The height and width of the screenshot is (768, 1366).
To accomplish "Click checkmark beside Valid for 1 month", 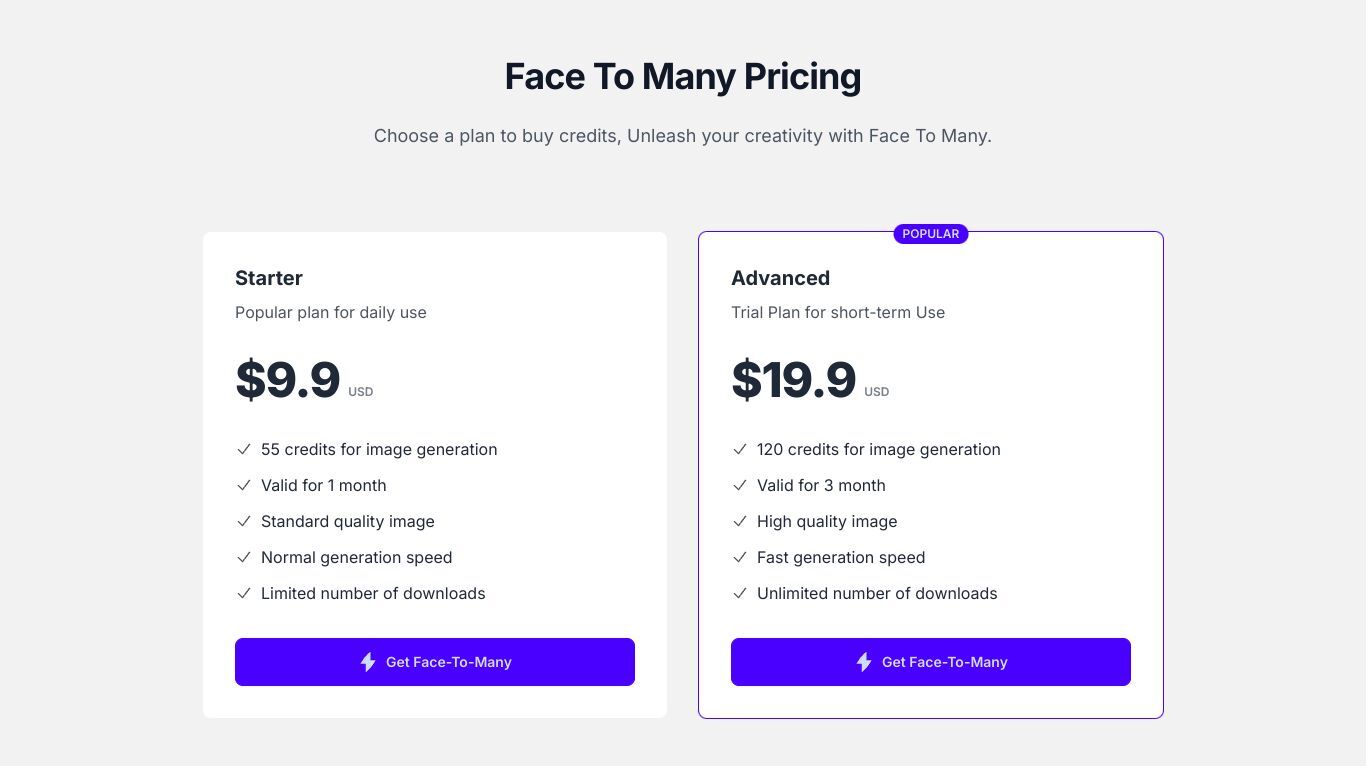I will pos(243,486).
